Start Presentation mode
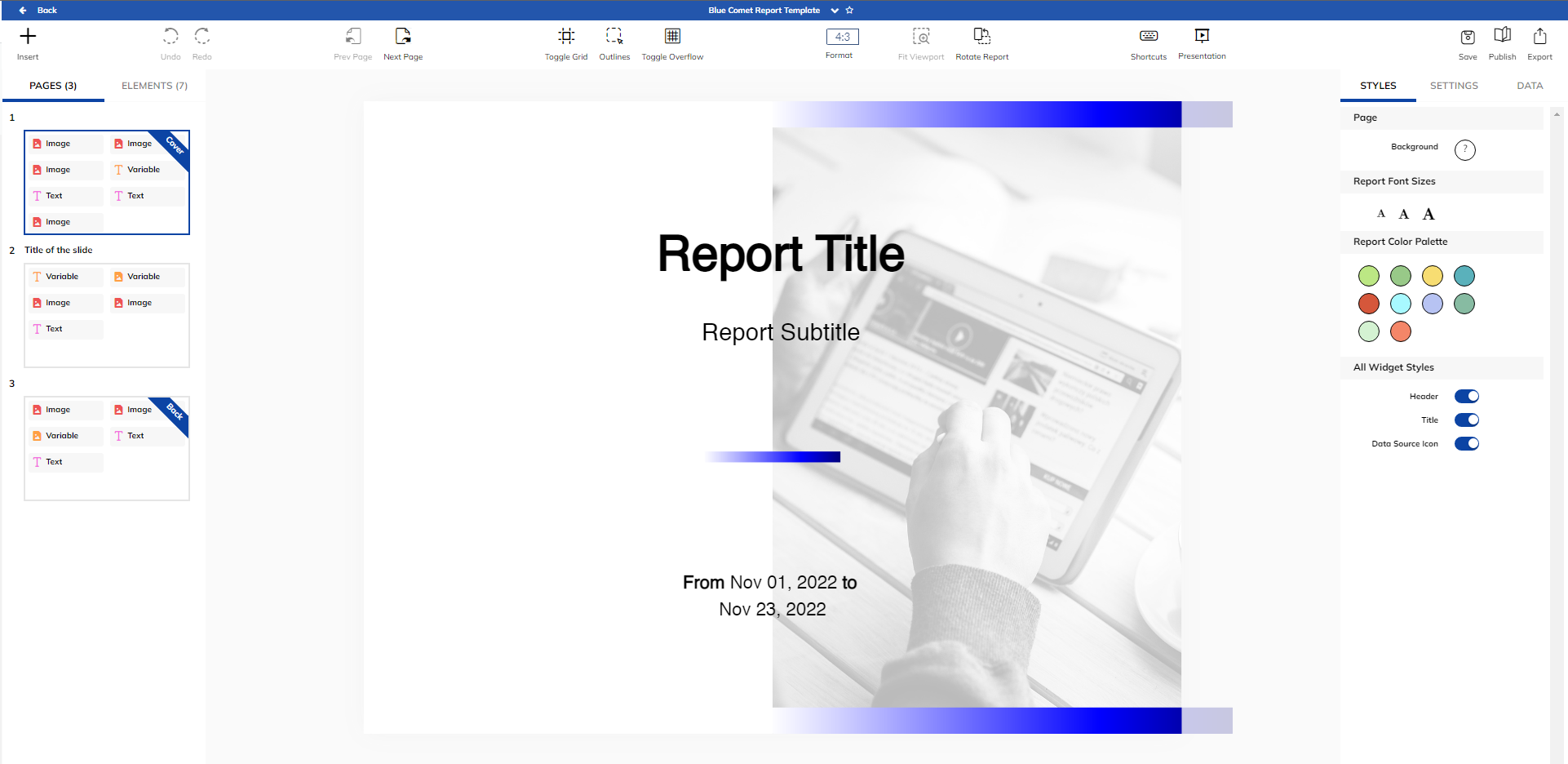This screenshot has width=1568, height=764. coord(1202,41)
